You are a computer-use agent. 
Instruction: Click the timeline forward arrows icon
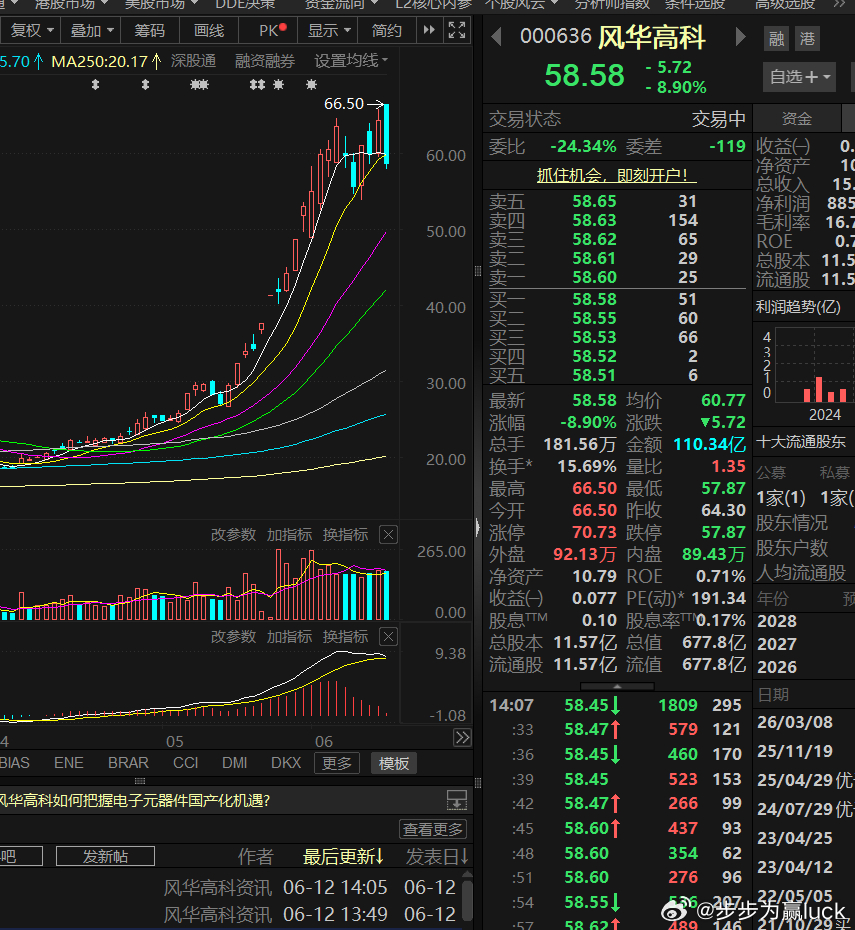coord(462,738)
